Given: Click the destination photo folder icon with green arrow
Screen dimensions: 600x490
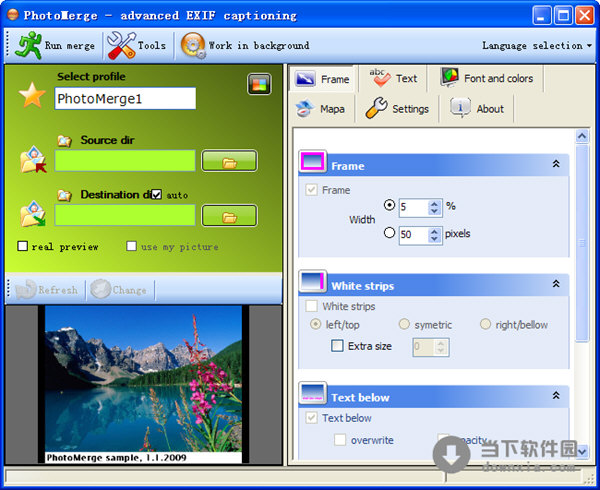Looking at the screenshot, I should point(33,214).
